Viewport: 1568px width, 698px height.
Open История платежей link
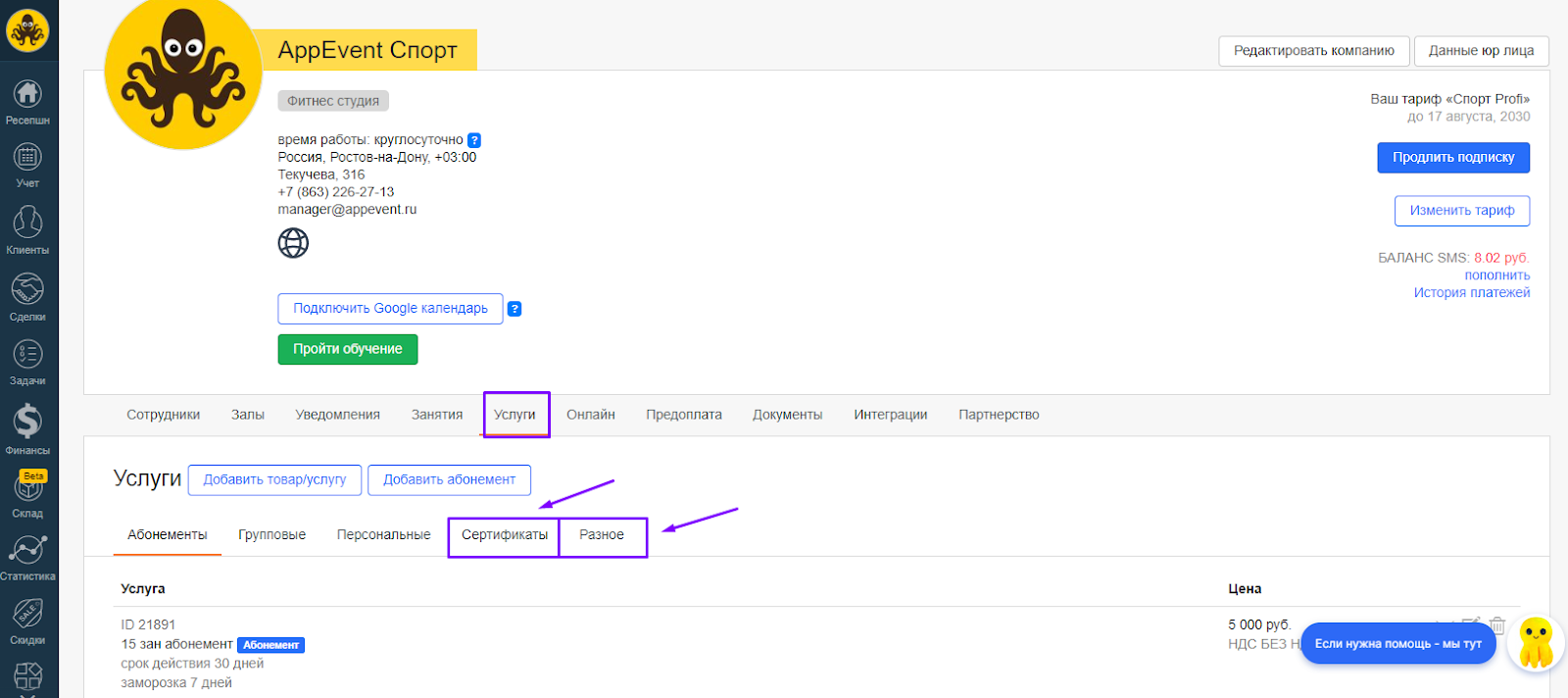1471,293
